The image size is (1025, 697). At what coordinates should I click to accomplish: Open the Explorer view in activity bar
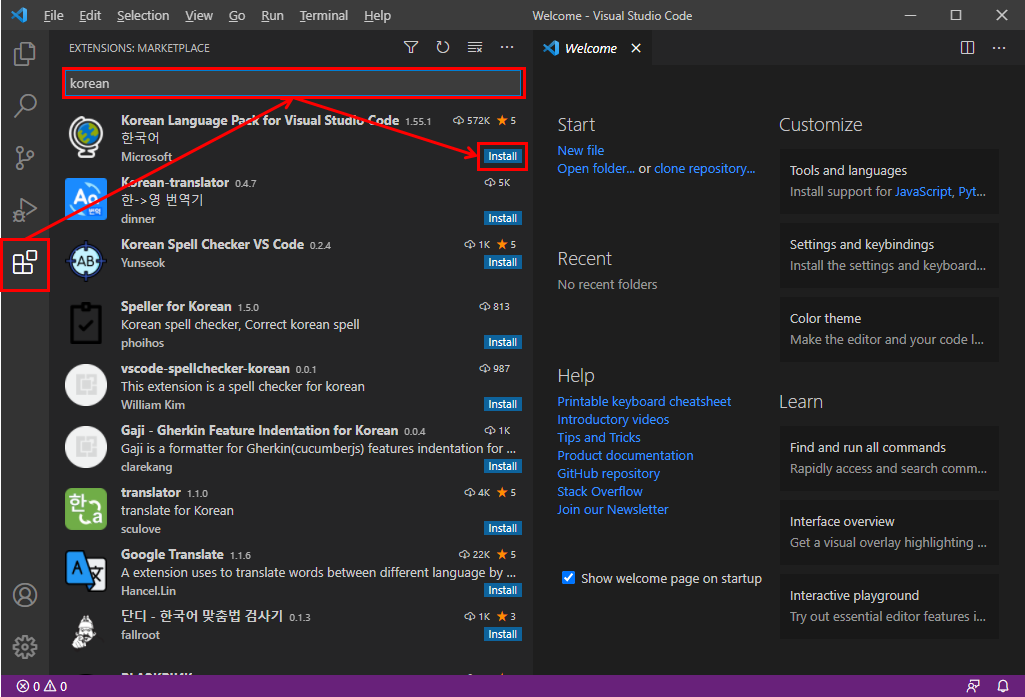(25, 54)
